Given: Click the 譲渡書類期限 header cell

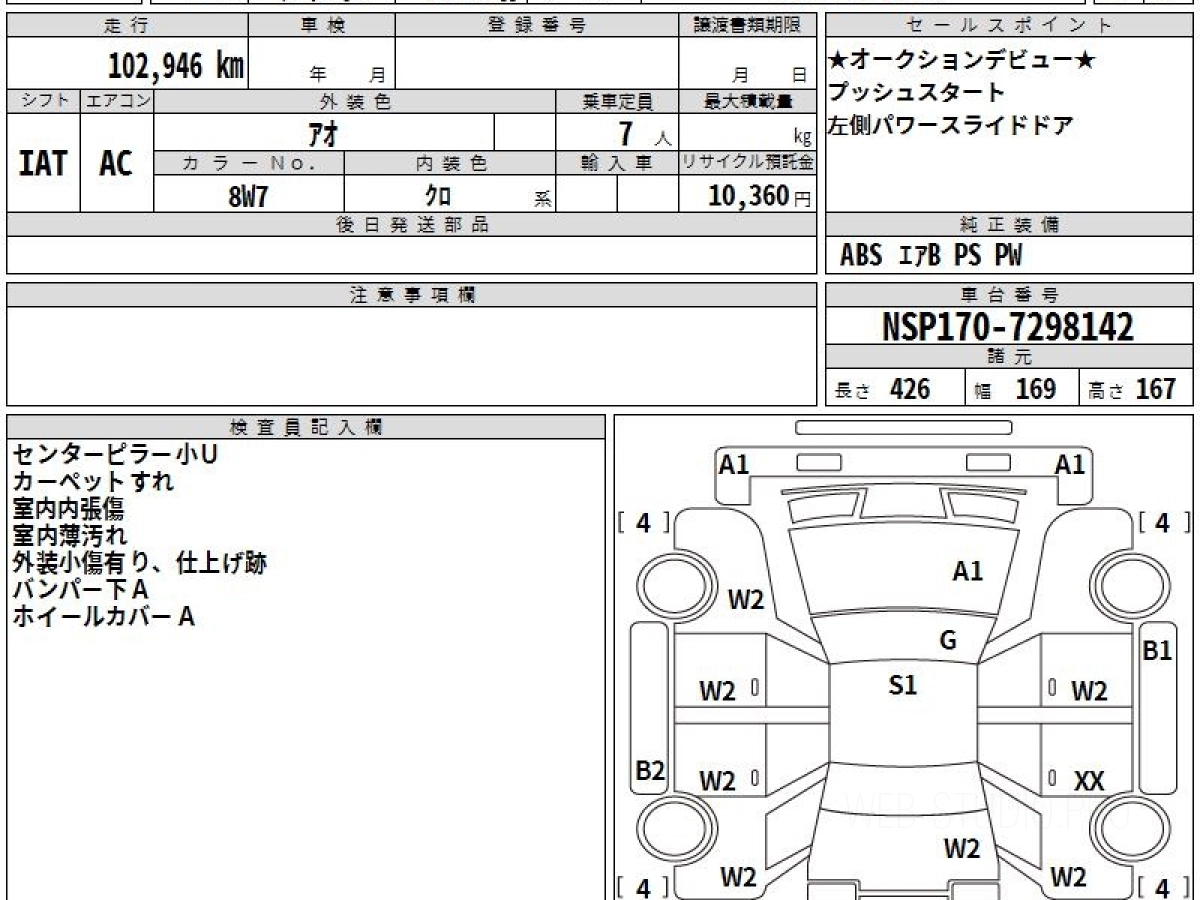Looking at the screenshot, I should click(747, 26).
